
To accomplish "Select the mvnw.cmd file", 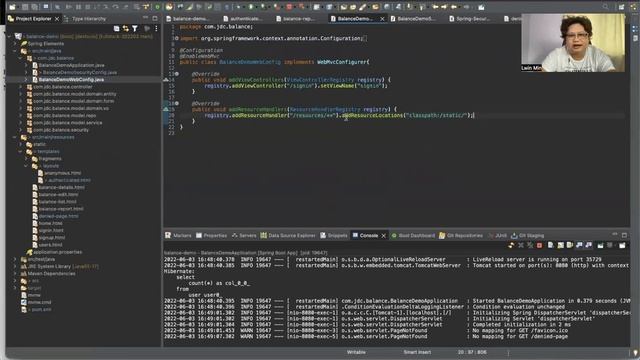I will pyautogui.click(x=36, y=302).
